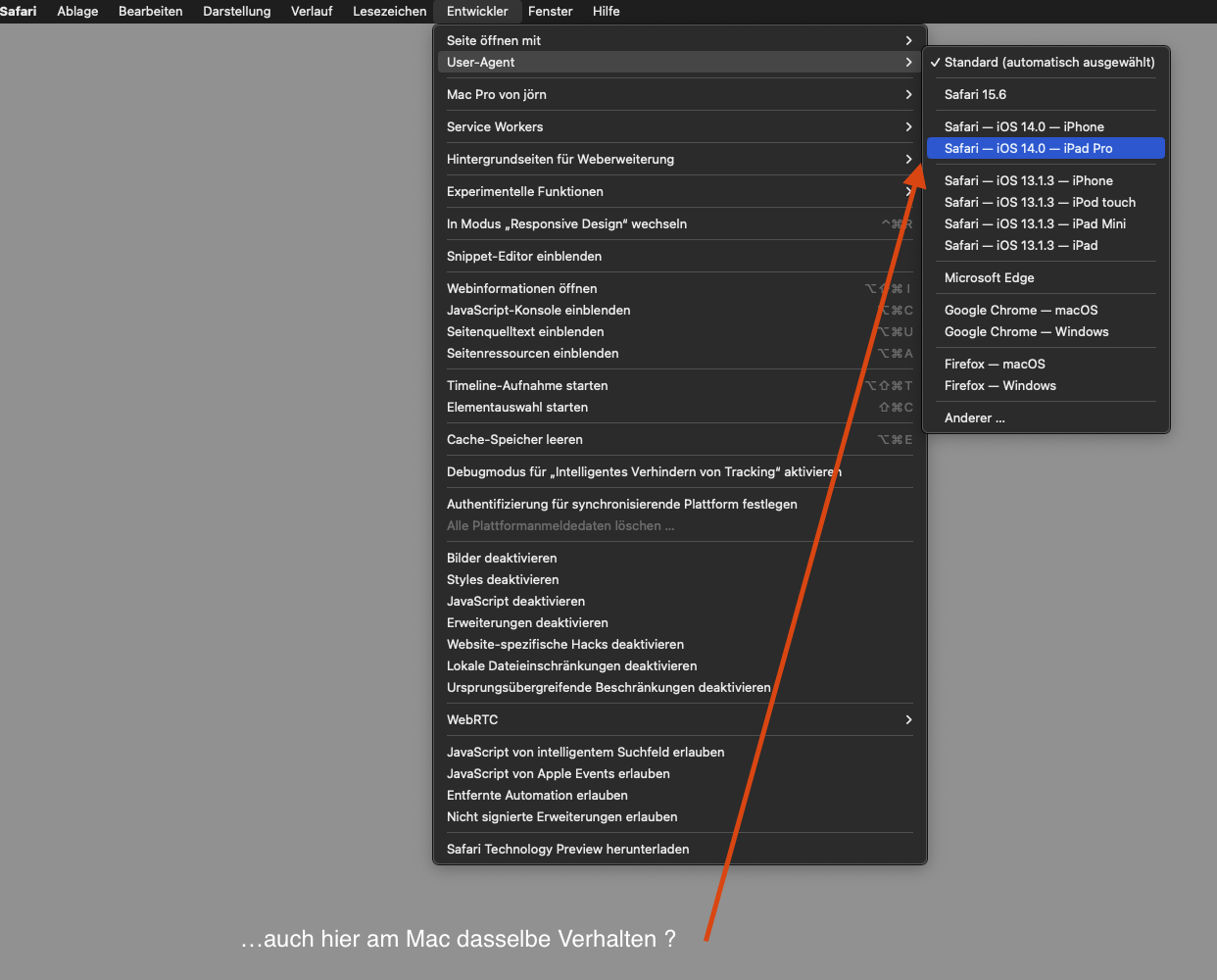Screen dimensions: 1217x980
Task: Choose Firefox macOS user agent
Action: (1046, 364)
